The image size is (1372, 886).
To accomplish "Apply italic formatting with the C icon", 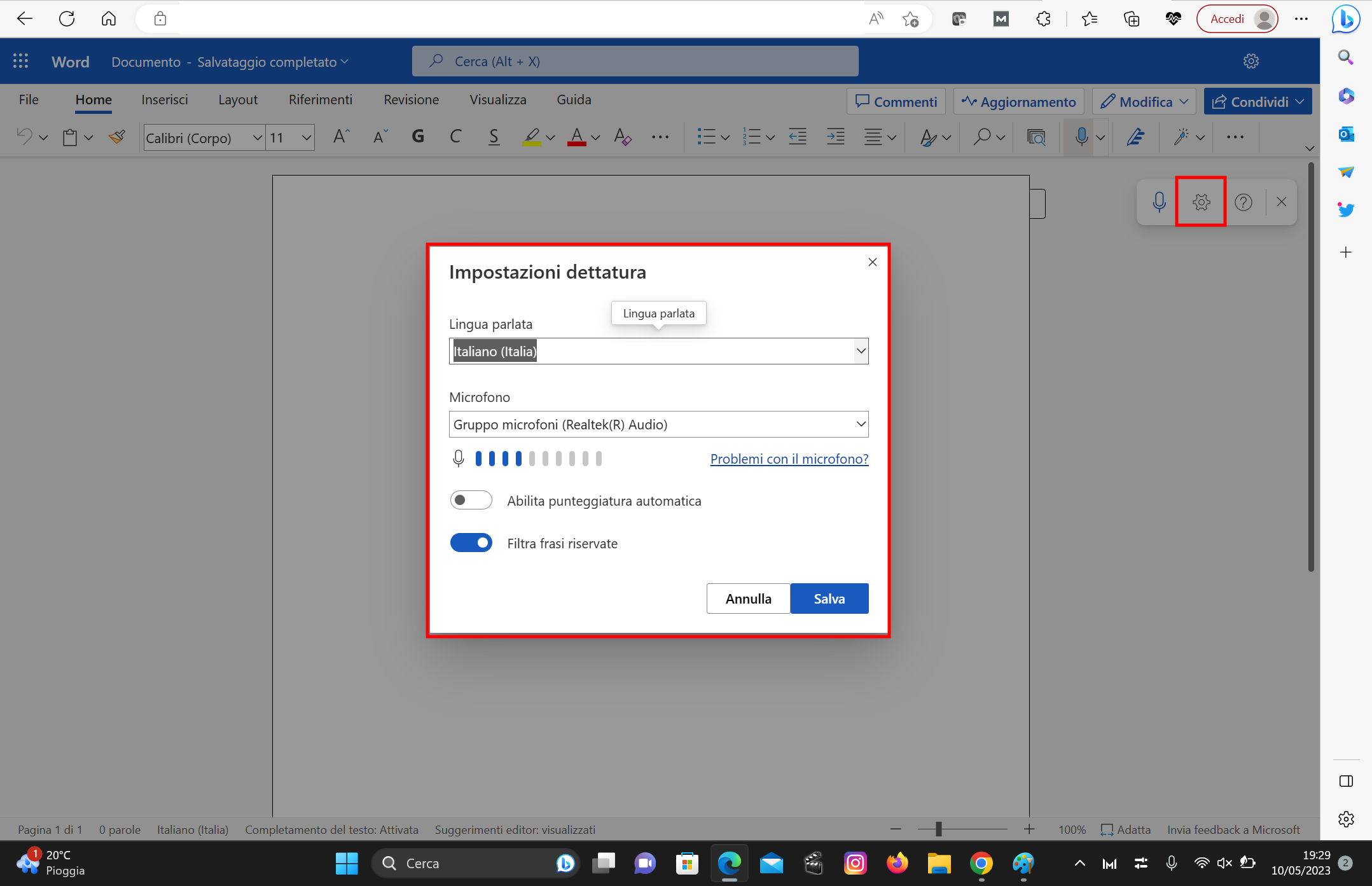I will (455, 137).
